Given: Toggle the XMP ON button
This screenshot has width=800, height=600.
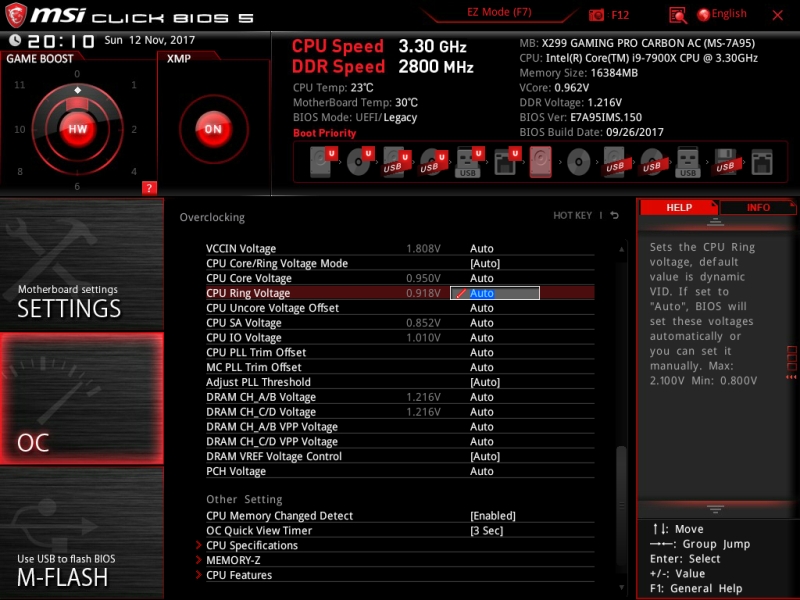Looking at the screenshot, I should [x=213, y=129].
